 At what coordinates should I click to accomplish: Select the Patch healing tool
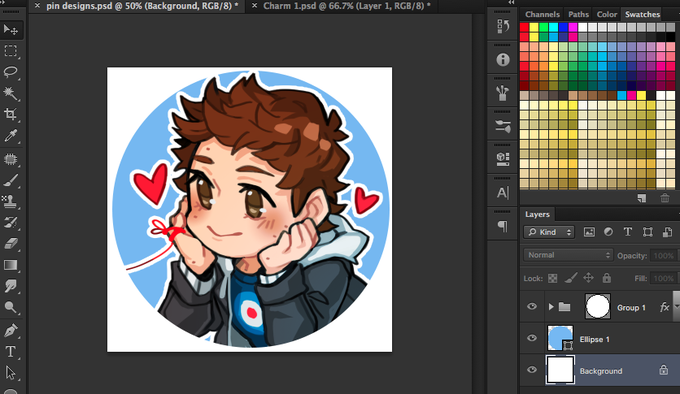10,160
